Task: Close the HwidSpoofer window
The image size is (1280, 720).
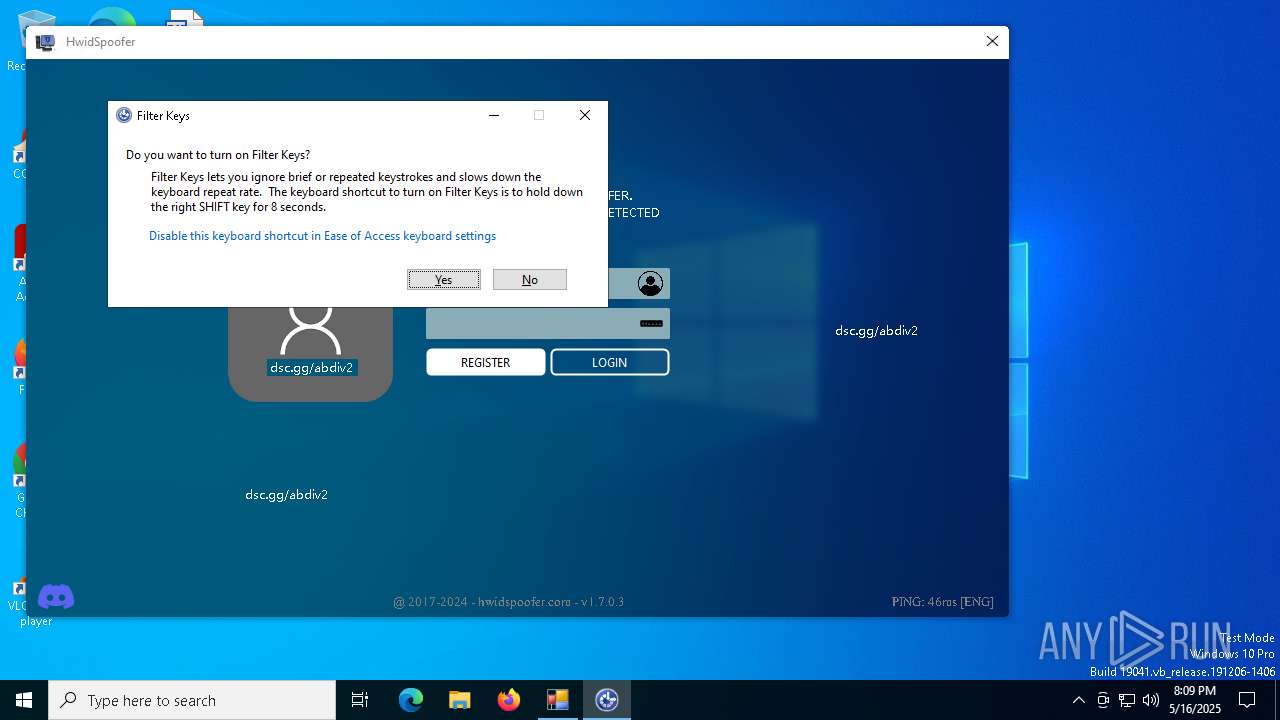Action: click(992, 41)
